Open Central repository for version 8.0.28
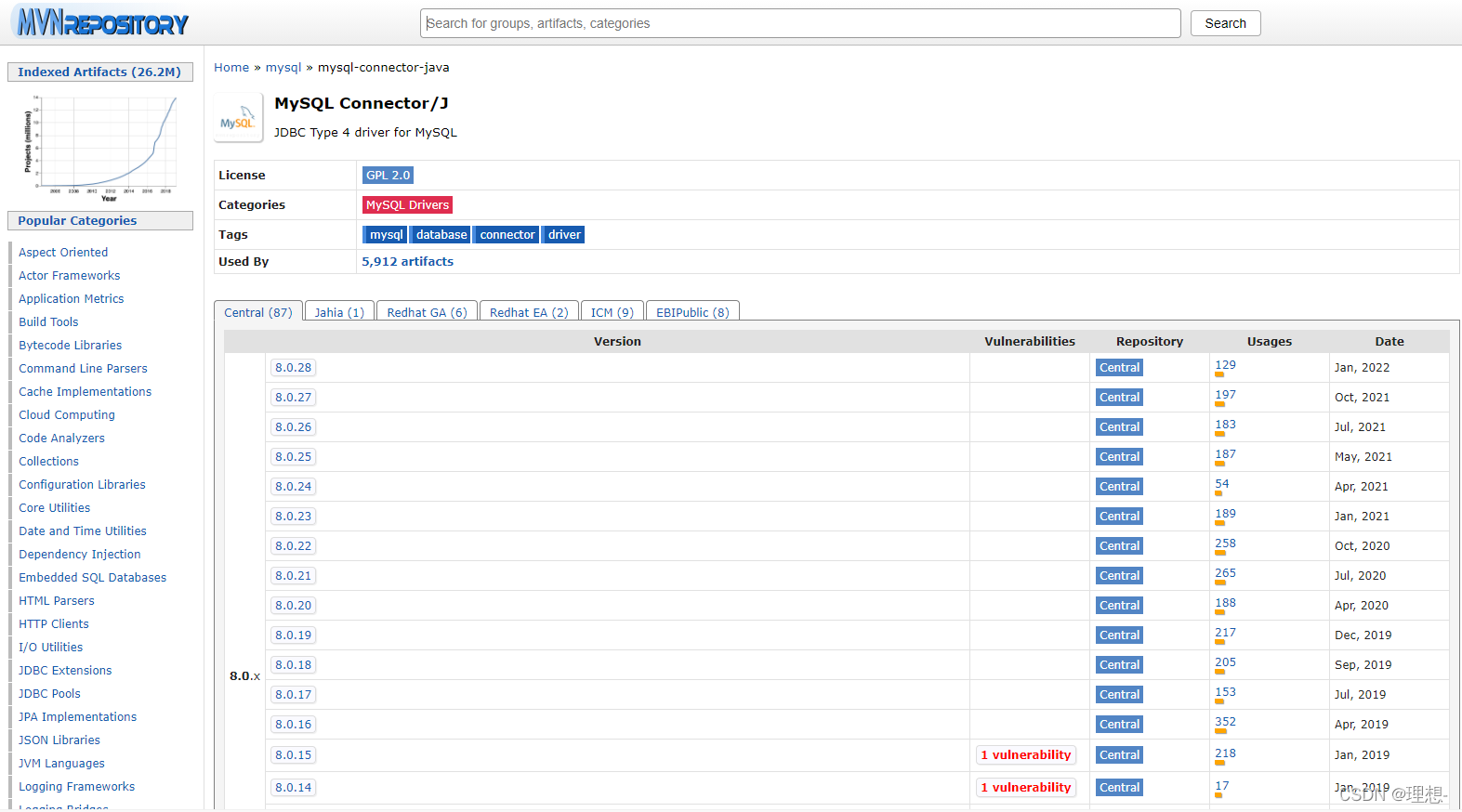Screen dimensions: 1462x812 coord(1119,368)
